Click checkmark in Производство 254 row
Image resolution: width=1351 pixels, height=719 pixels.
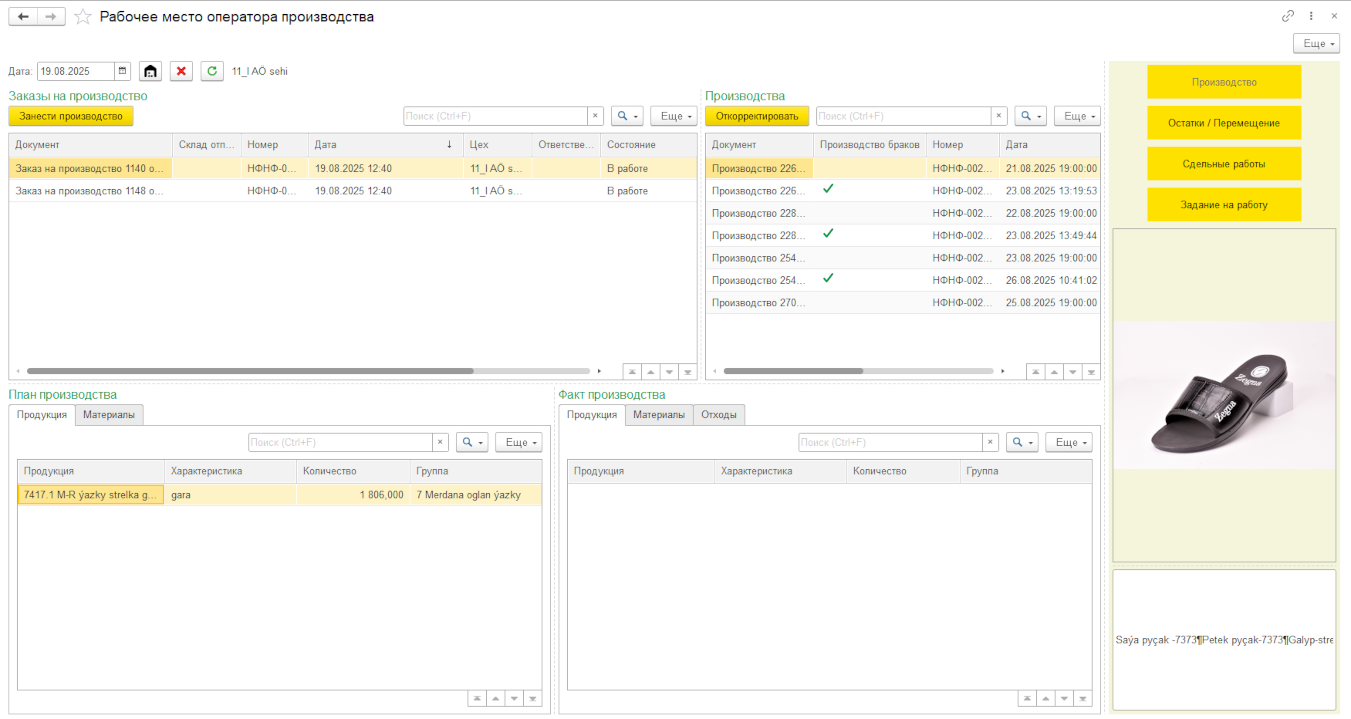(827, 279)
